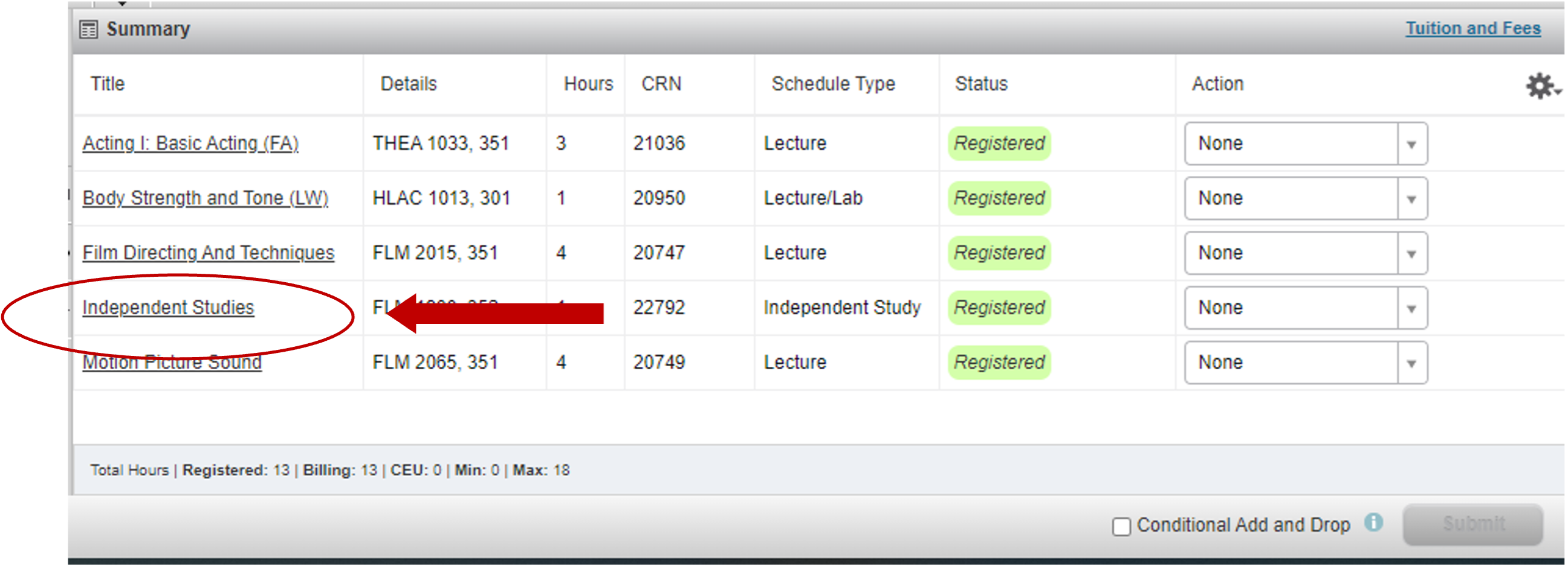Open Action dropdown for Body Strength and Tone
The height and width of the screenshot is (565, 1568).
(1305, 198)
